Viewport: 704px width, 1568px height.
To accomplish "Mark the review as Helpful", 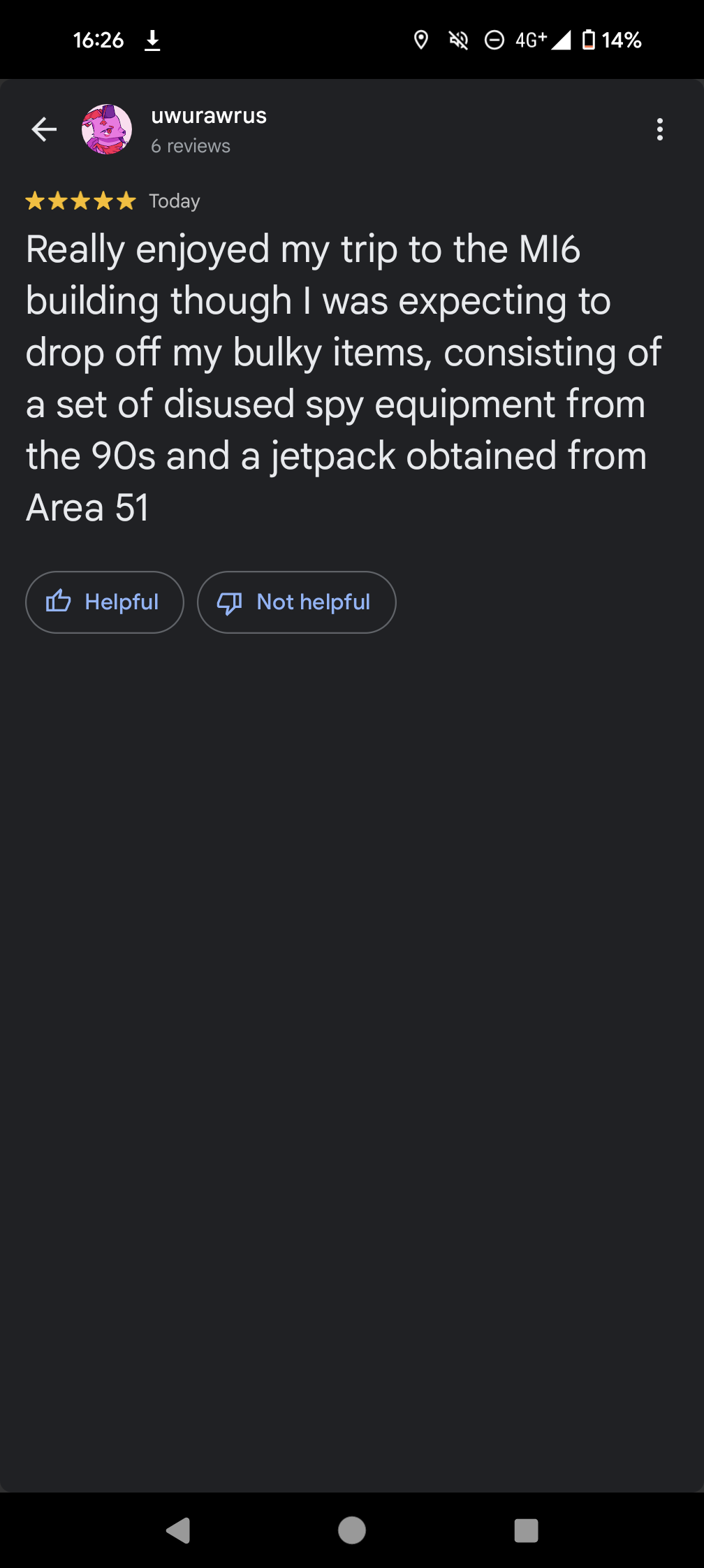I will pyautogui.click(x=105, y=602).
